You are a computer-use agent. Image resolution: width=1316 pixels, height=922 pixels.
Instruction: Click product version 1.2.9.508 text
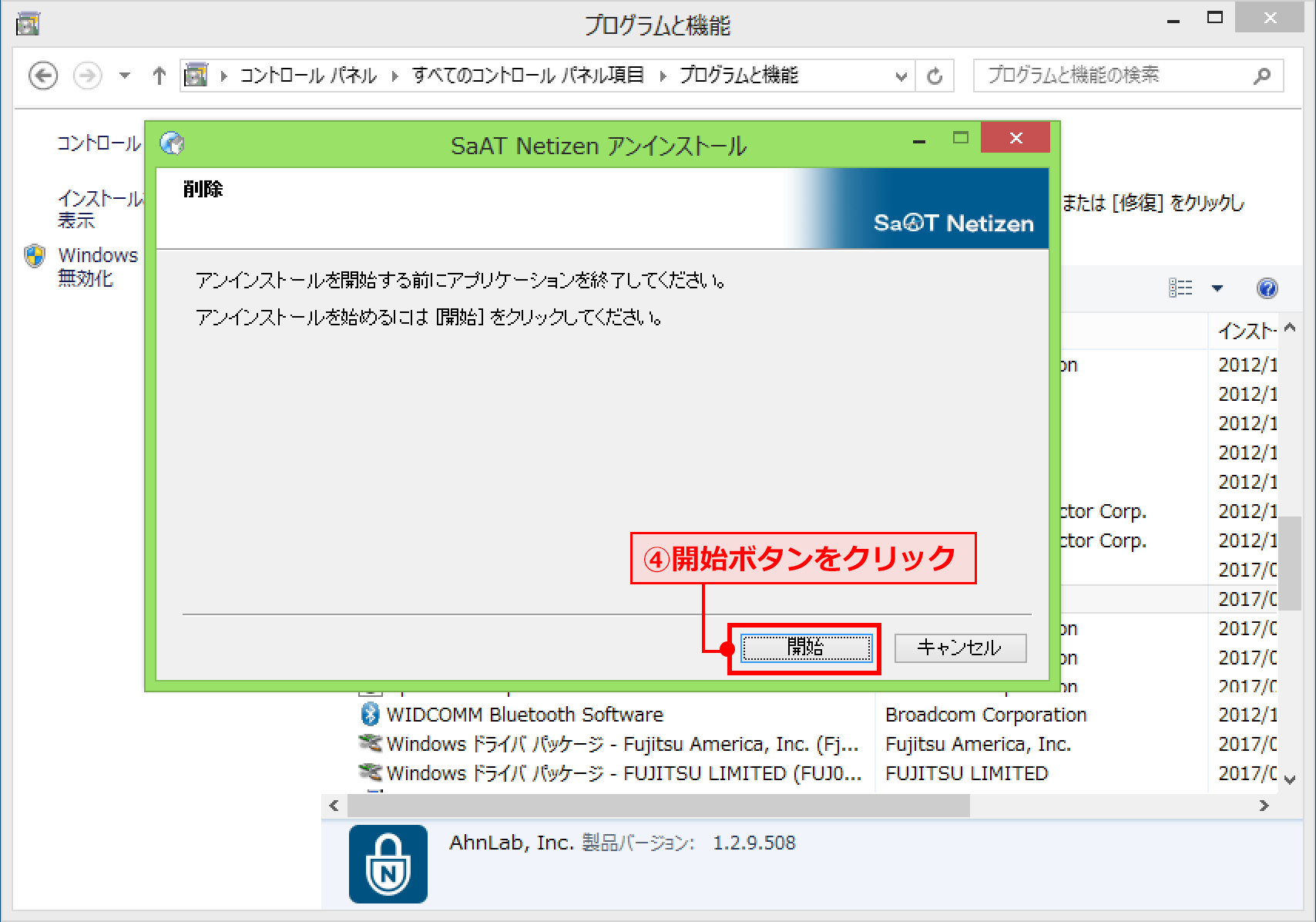pos(754,843)
